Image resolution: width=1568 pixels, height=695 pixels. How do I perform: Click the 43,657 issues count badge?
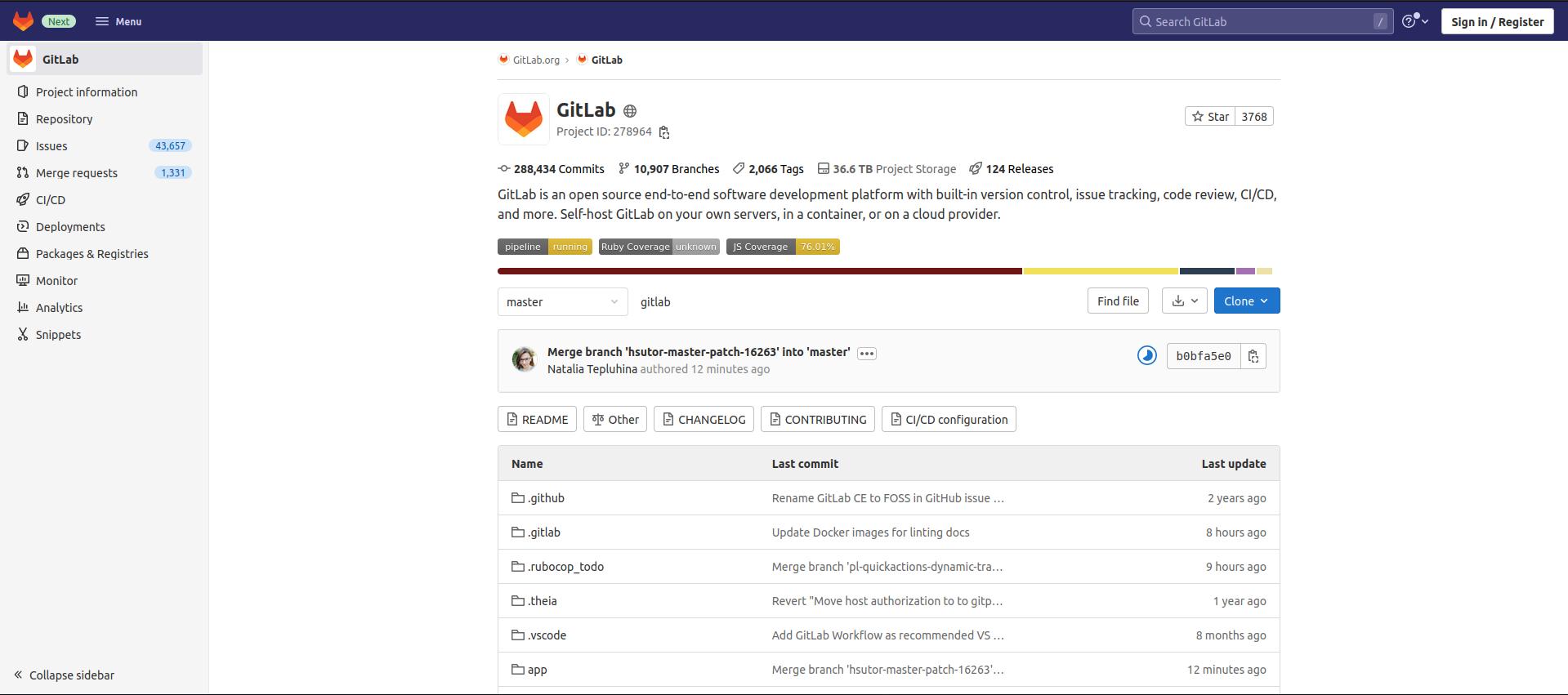[170, 146]
